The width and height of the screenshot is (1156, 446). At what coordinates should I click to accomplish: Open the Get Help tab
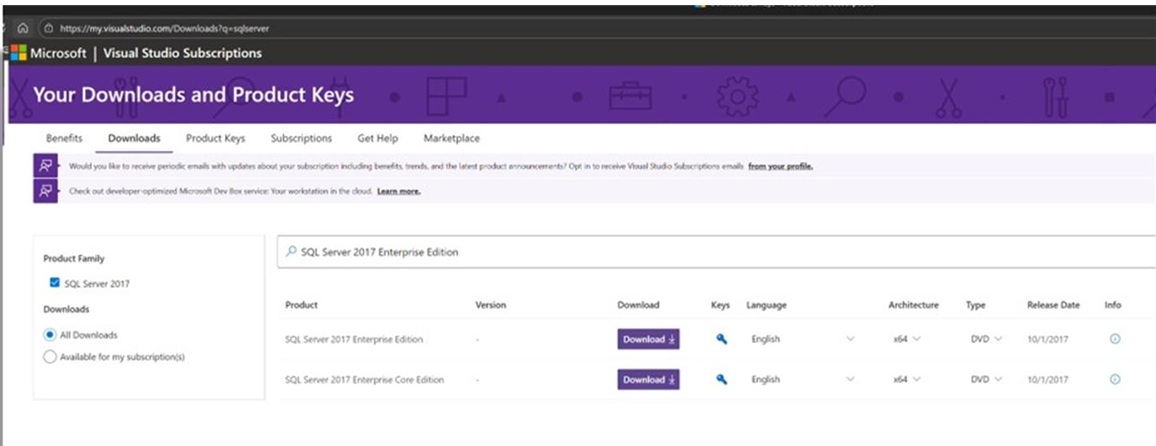point(377,138)
